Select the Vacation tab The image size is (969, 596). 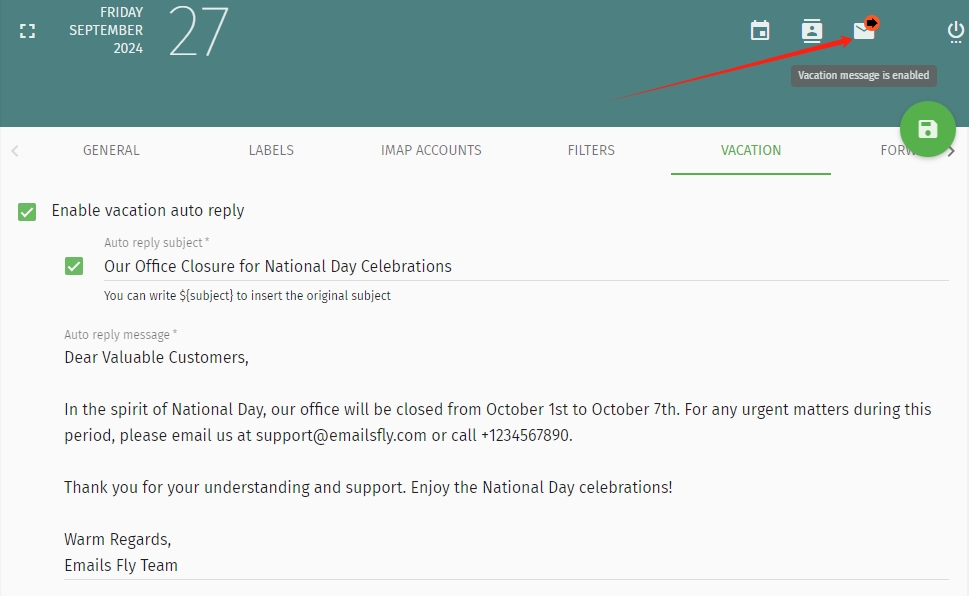point(751,150)
